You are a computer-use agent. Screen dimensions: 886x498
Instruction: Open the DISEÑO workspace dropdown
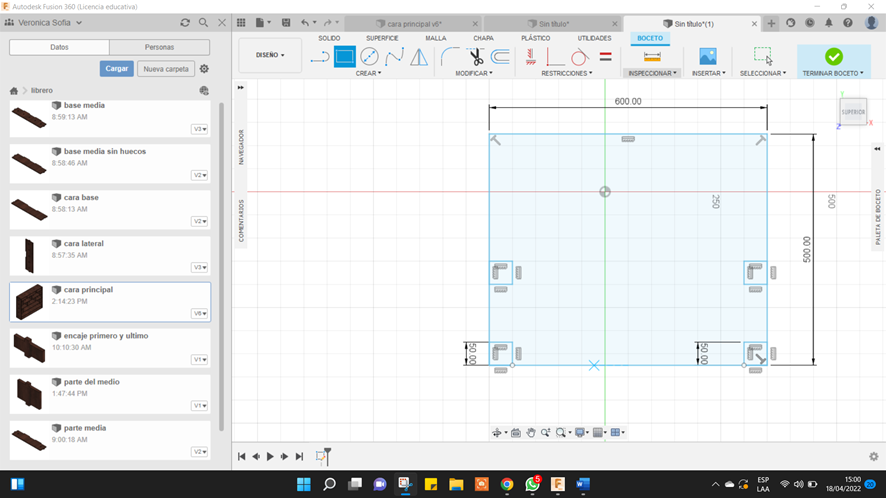(x=270, y=55)
